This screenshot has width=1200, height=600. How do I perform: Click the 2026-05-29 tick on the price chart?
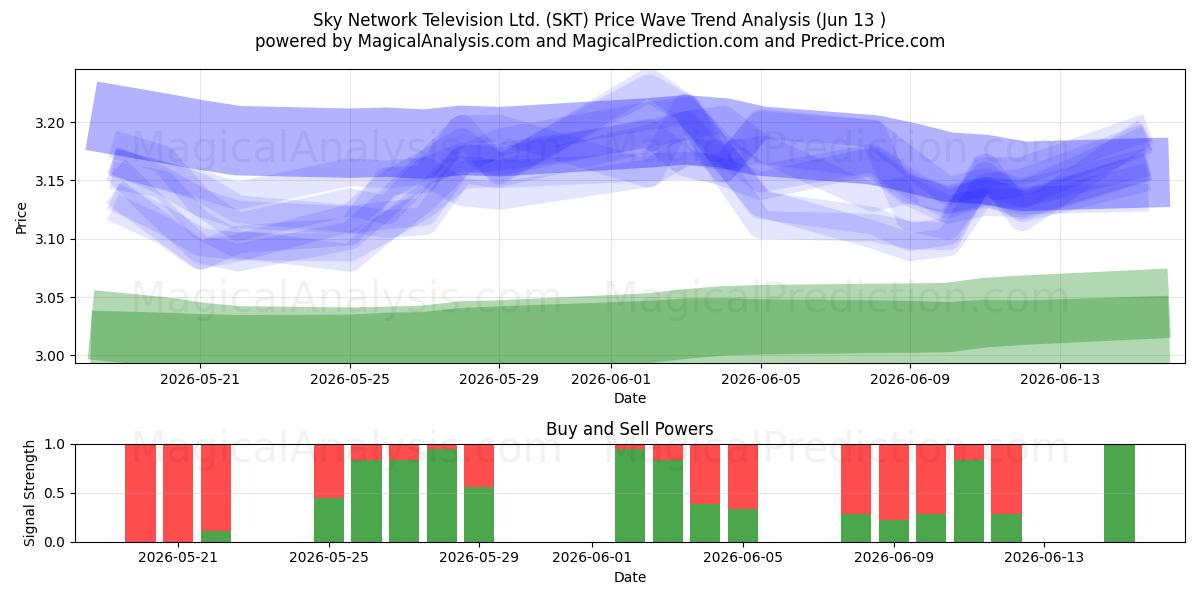[x=499, y=379]
